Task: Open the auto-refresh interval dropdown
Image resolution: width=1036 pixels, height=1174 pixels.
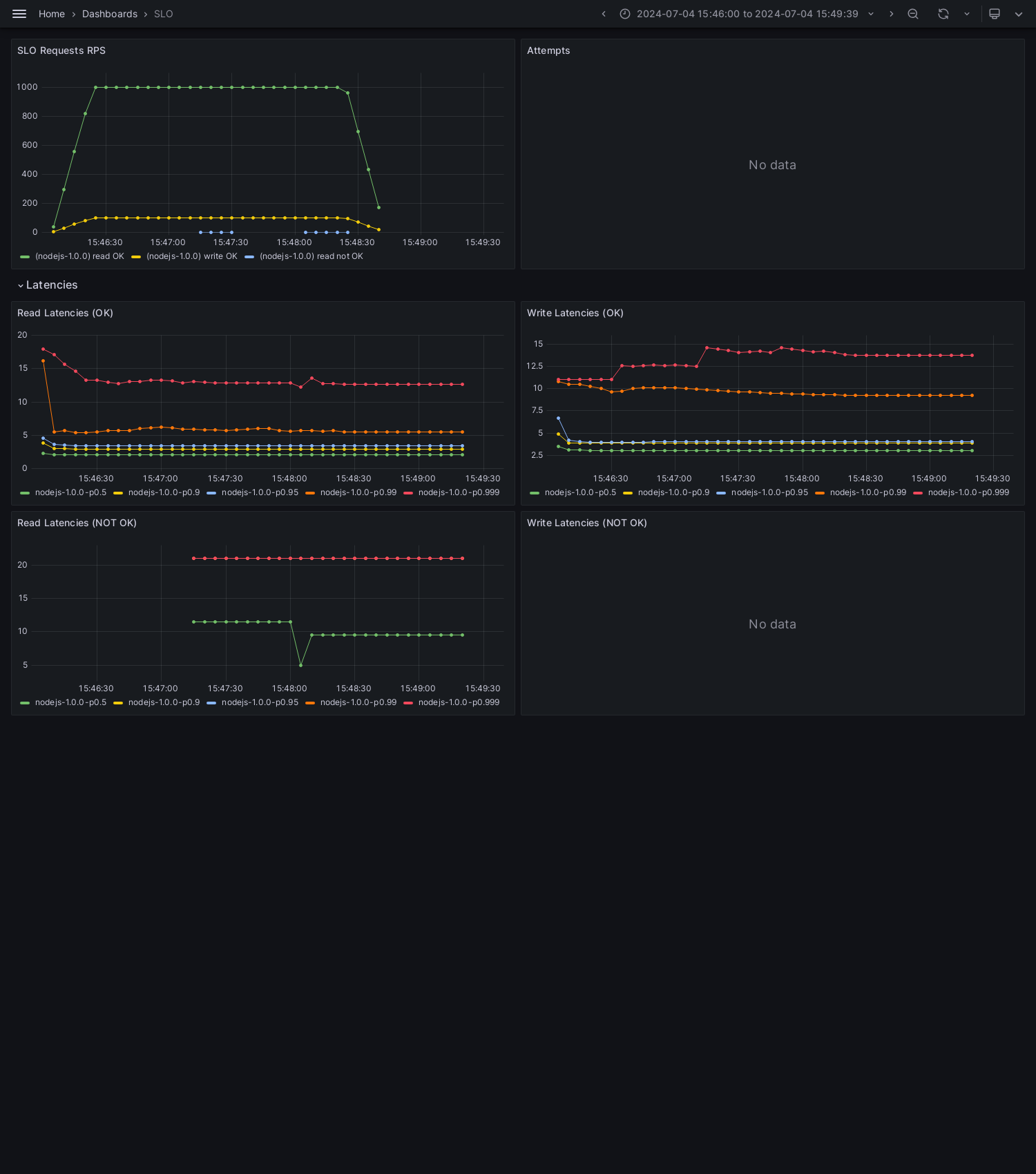Action: (967, 14)
